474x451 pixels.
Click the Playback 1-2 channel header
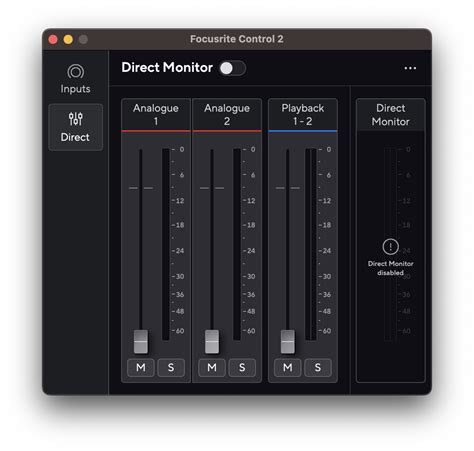pos(303,114)
